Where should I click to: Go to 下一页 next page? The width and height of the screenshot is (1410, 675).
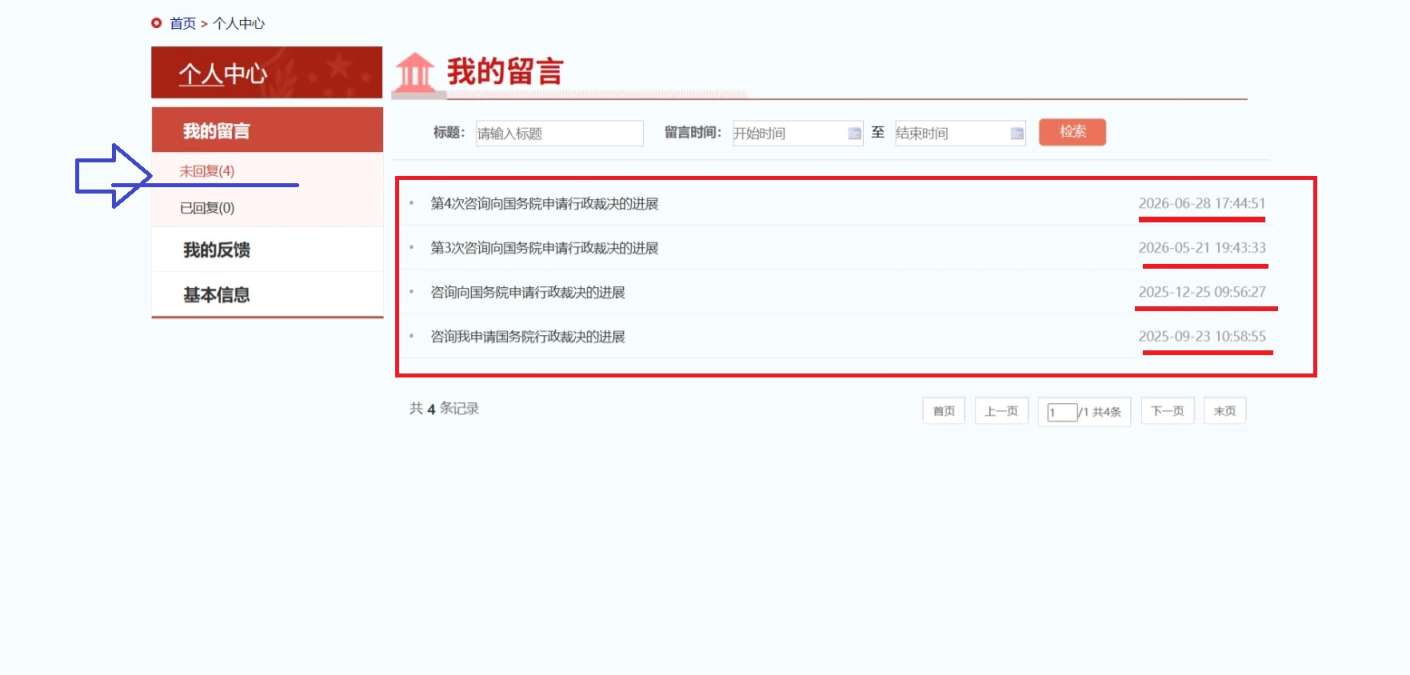(x=1167, y=411)
